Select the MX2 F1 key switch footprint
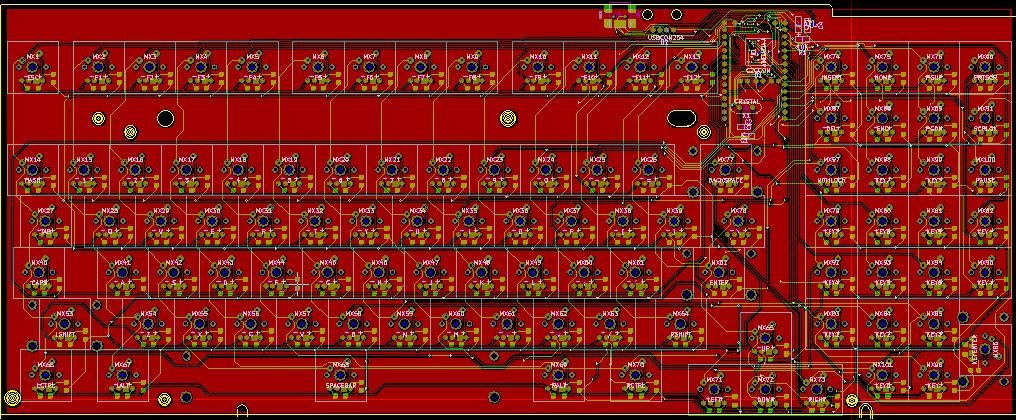 (x=98, y=68)
